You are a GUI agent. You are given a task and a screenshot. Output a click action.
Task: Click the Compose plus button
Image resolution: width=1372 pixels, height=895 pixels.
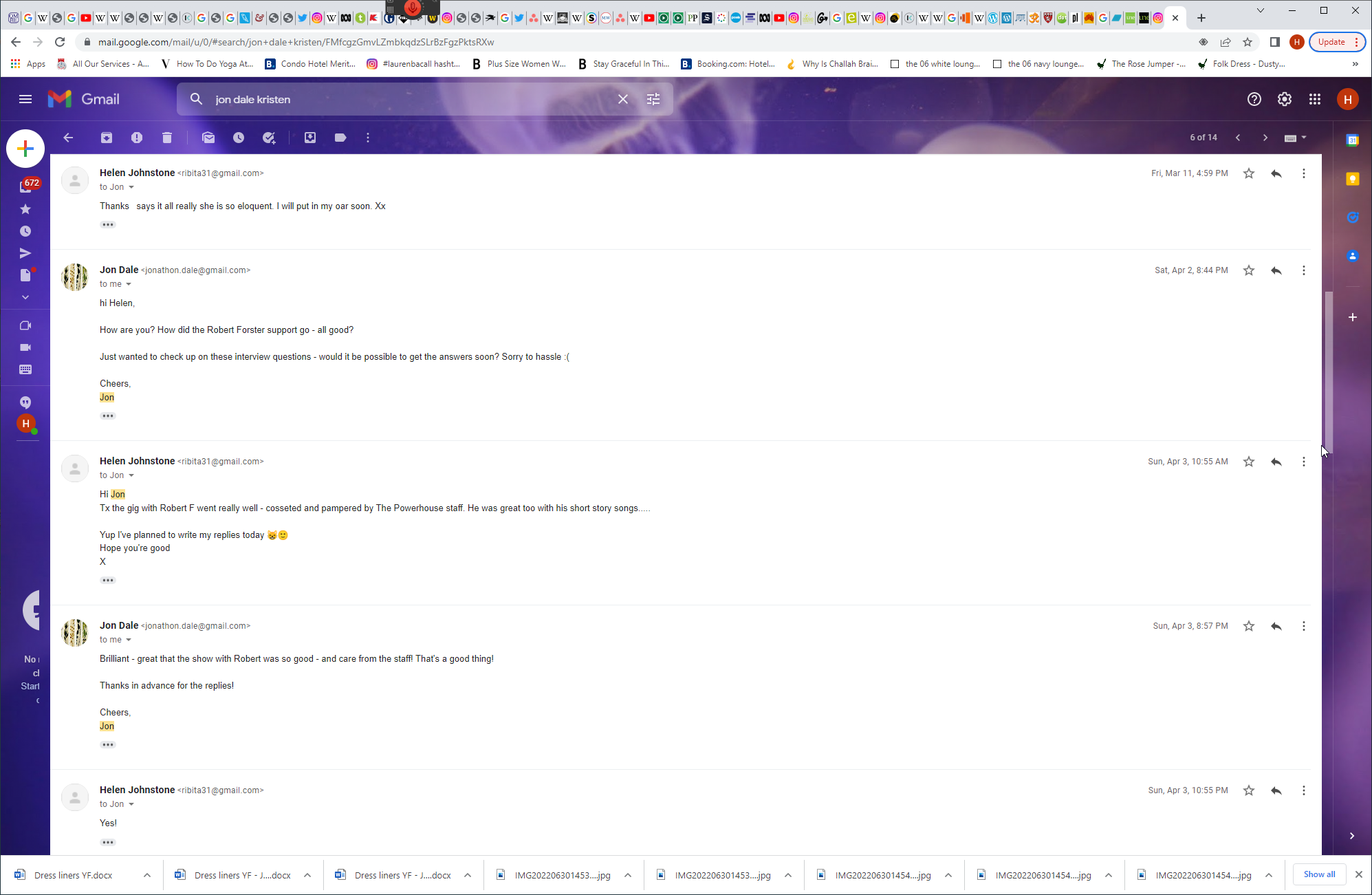coord(25,149)
